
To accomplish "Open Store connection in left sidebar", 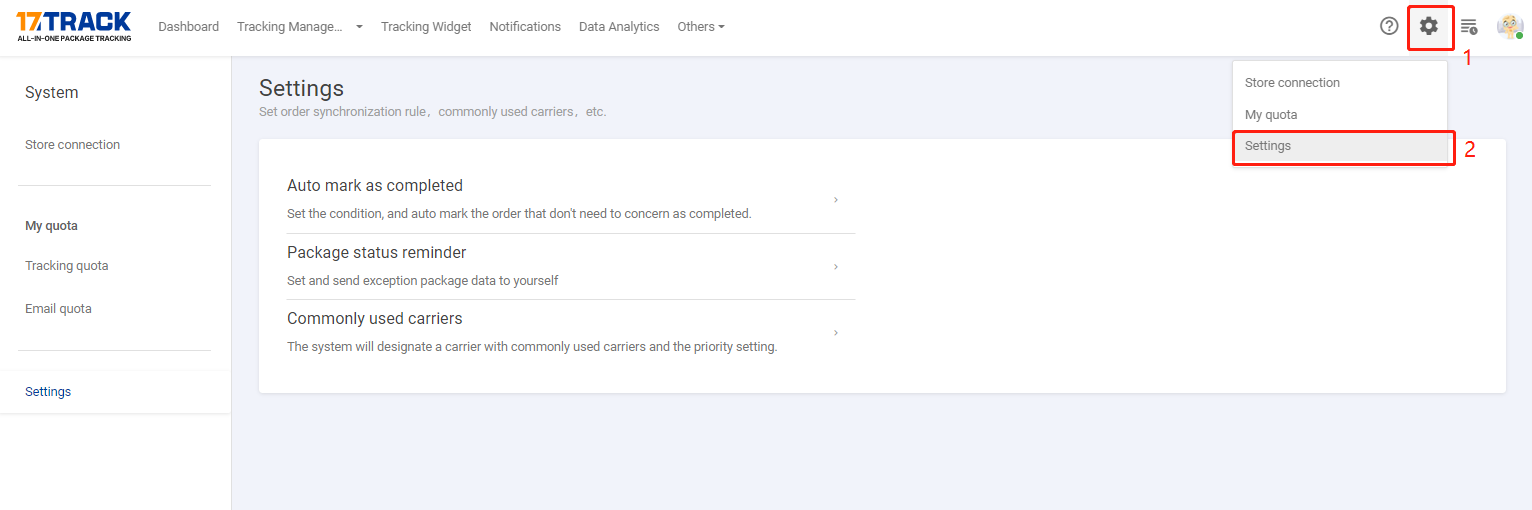I will point(72,145).
